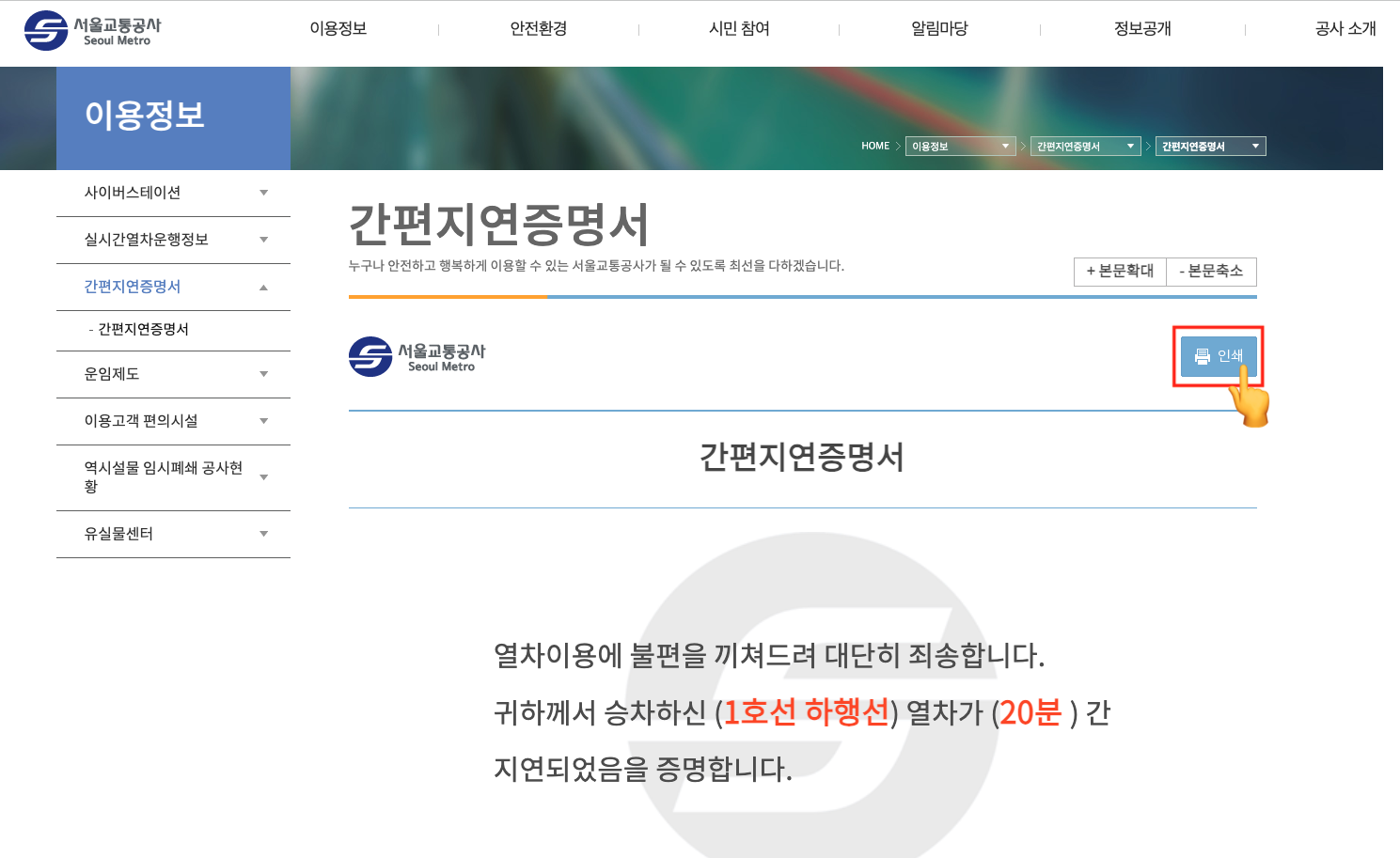Click the Seoul Metro logo on certificate
Image resolution: width=1400 pixels, height=858 pixels.
click(417, 357)
